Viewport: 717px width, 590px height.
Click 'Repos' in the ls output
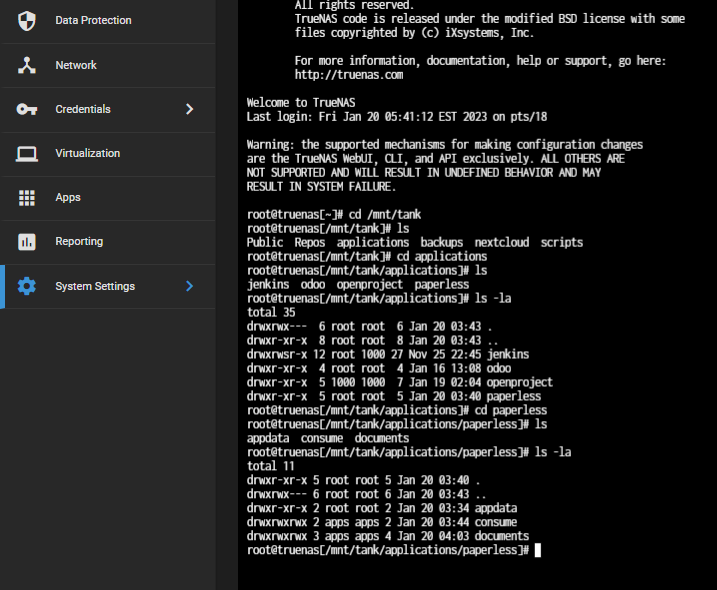310,242
